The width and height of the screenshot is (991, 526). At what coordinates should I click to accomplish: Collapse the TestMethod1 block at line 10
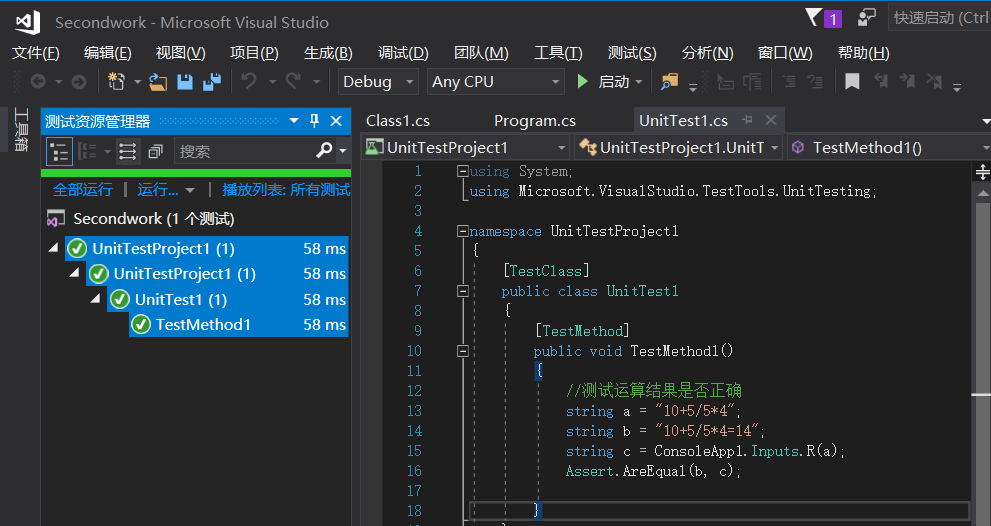[x=463, y=351]
